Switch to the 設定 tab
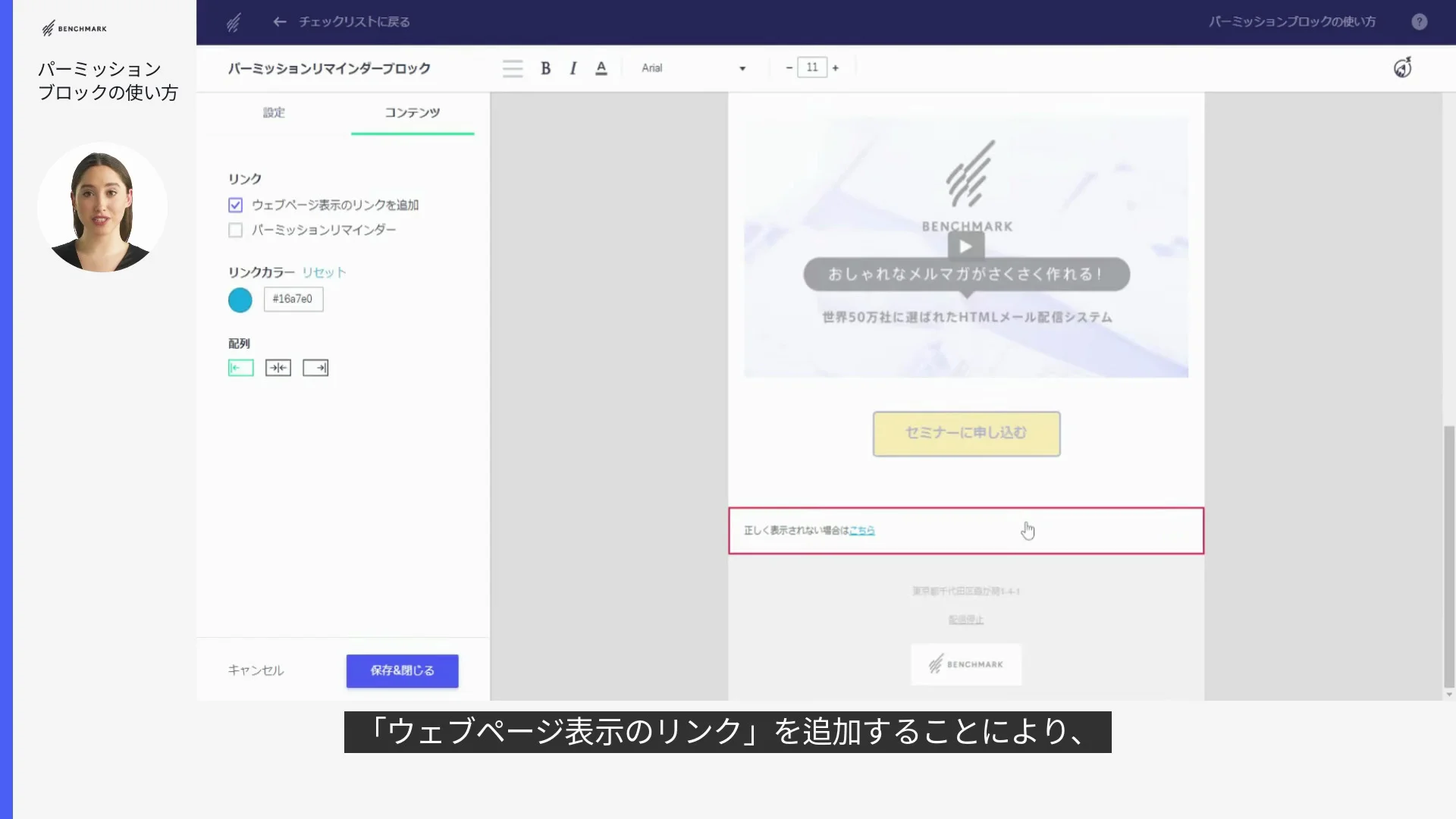 coord(274,112)
